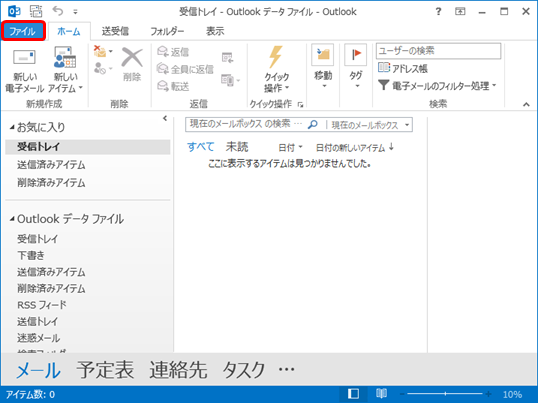
Task: Create a new email with 新しい電子メール
Action: [x=24, y=71]
